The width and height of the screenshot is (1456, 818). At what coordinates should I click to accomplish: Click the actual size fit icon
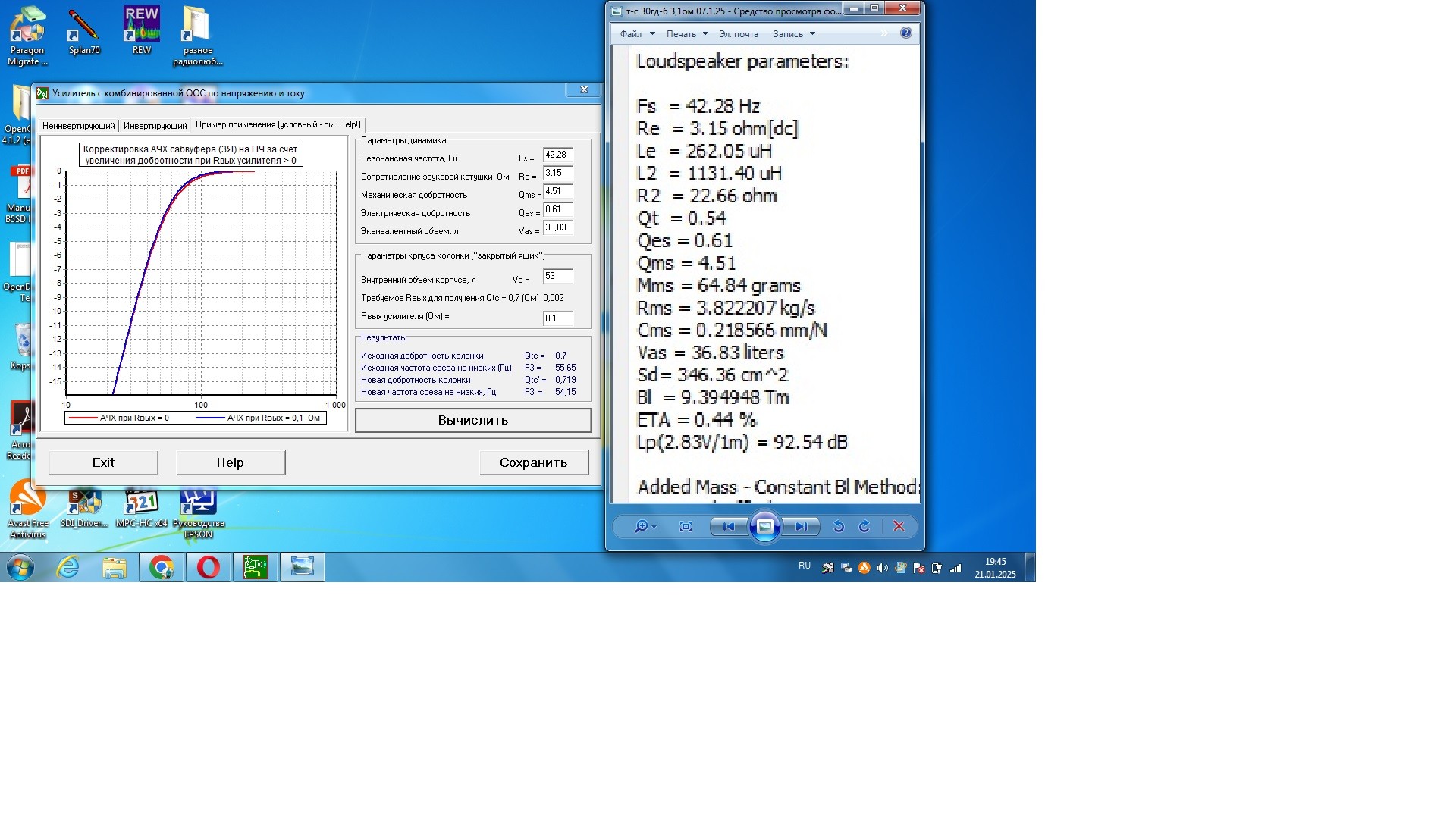(x=686, y=526)
